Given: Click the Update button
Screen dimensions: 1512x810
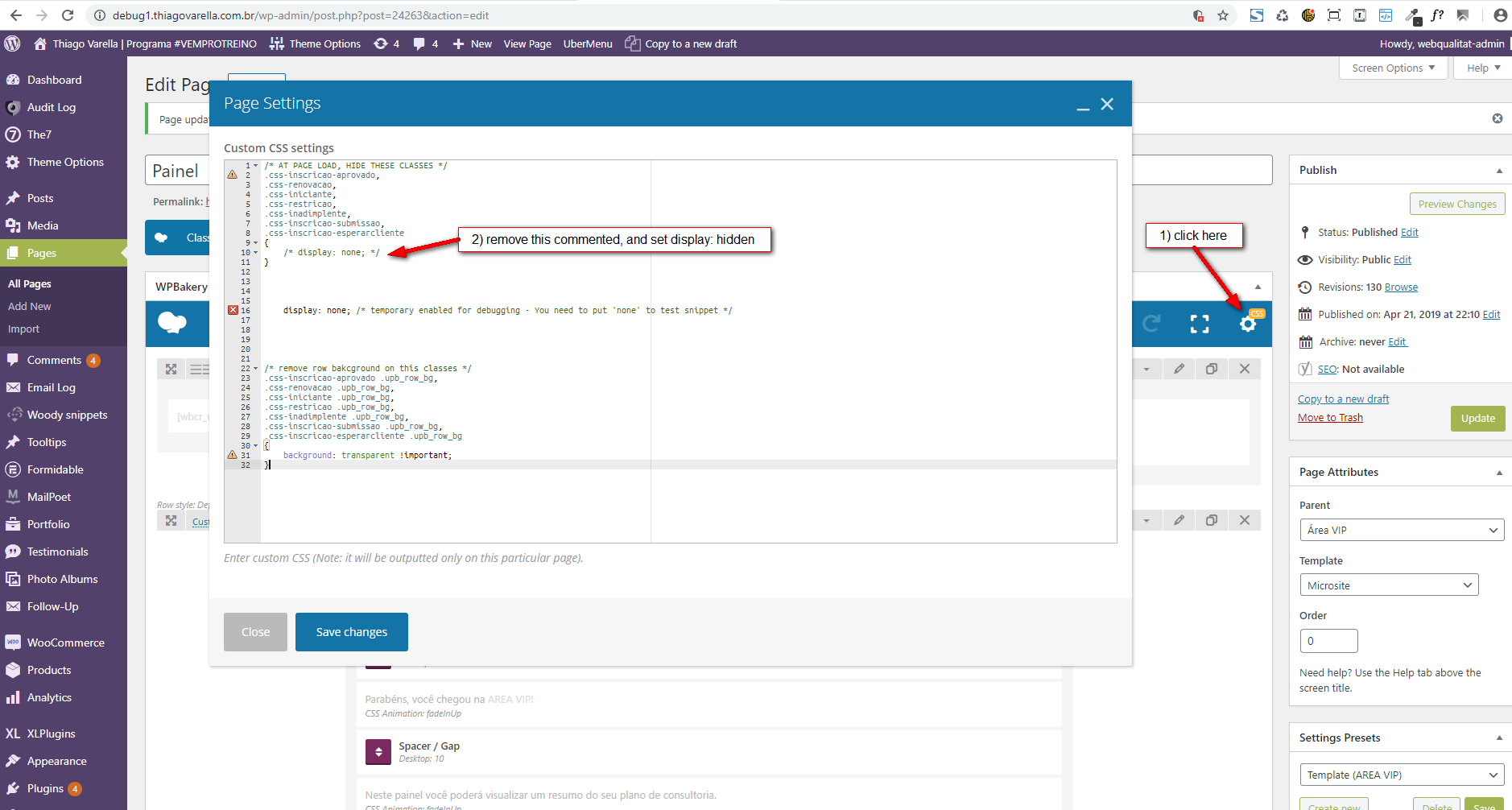Looking at the screenshot, I should point(1478,419).
